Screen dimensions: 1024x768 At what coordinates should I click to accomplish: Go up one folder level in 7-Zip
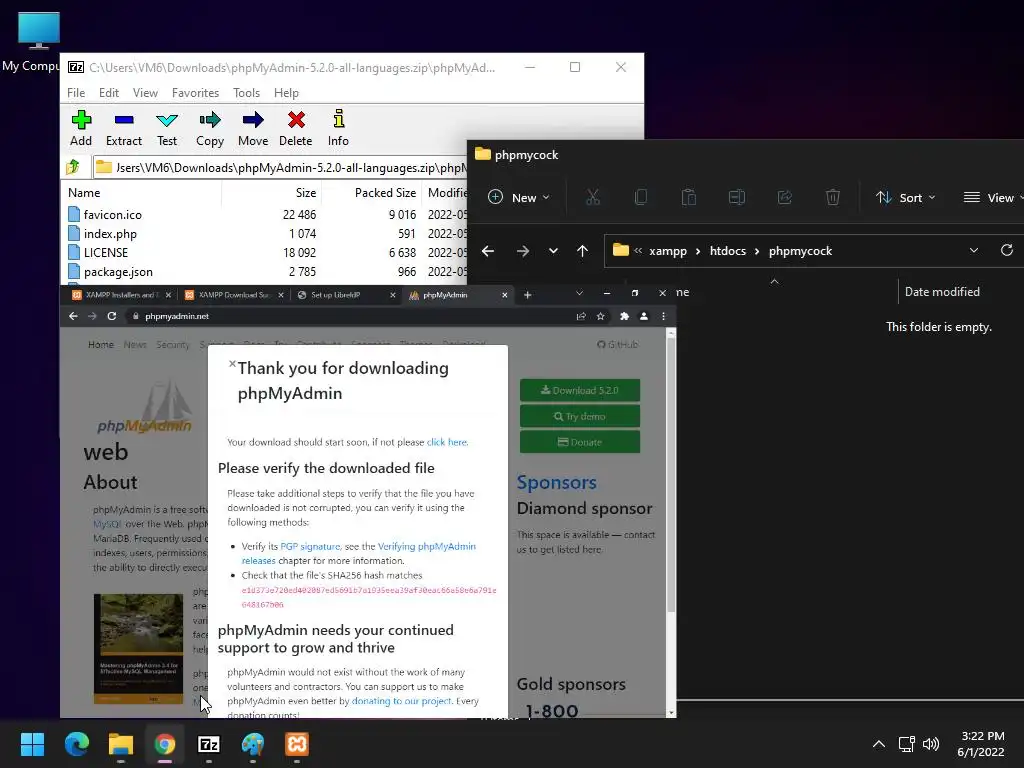click(x=73, y=167)
